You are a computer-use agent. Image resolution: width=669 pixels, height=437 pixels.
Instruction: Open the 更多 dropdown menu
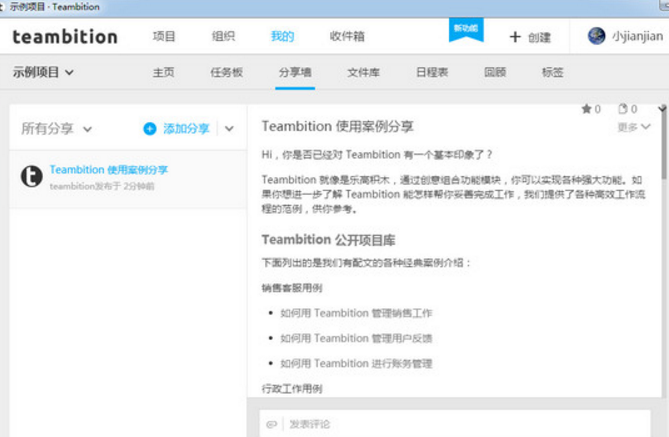click(x=634, y=127)
